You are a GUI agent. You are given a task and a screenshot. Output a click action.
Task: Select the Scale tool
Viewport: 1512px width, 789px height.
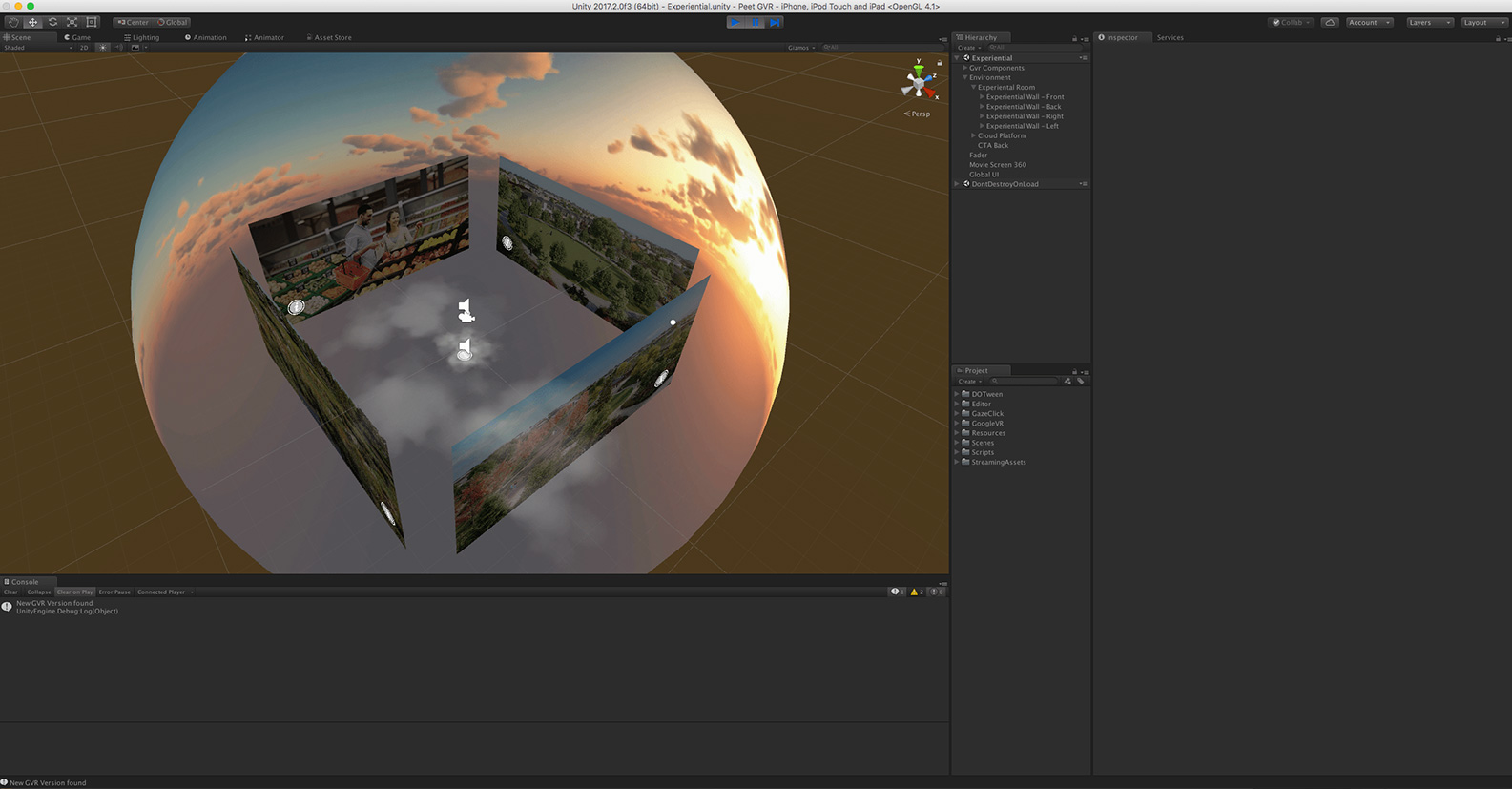click(72, 22)
